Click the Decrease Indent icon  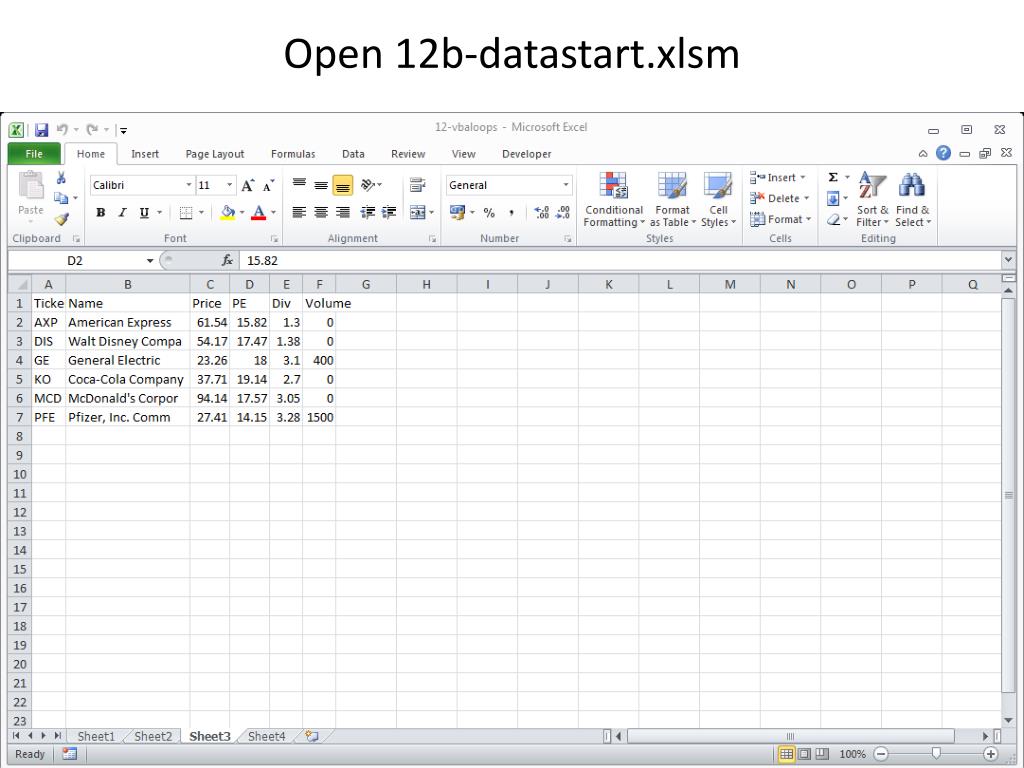pyautogui.click(x=368, y=212)
